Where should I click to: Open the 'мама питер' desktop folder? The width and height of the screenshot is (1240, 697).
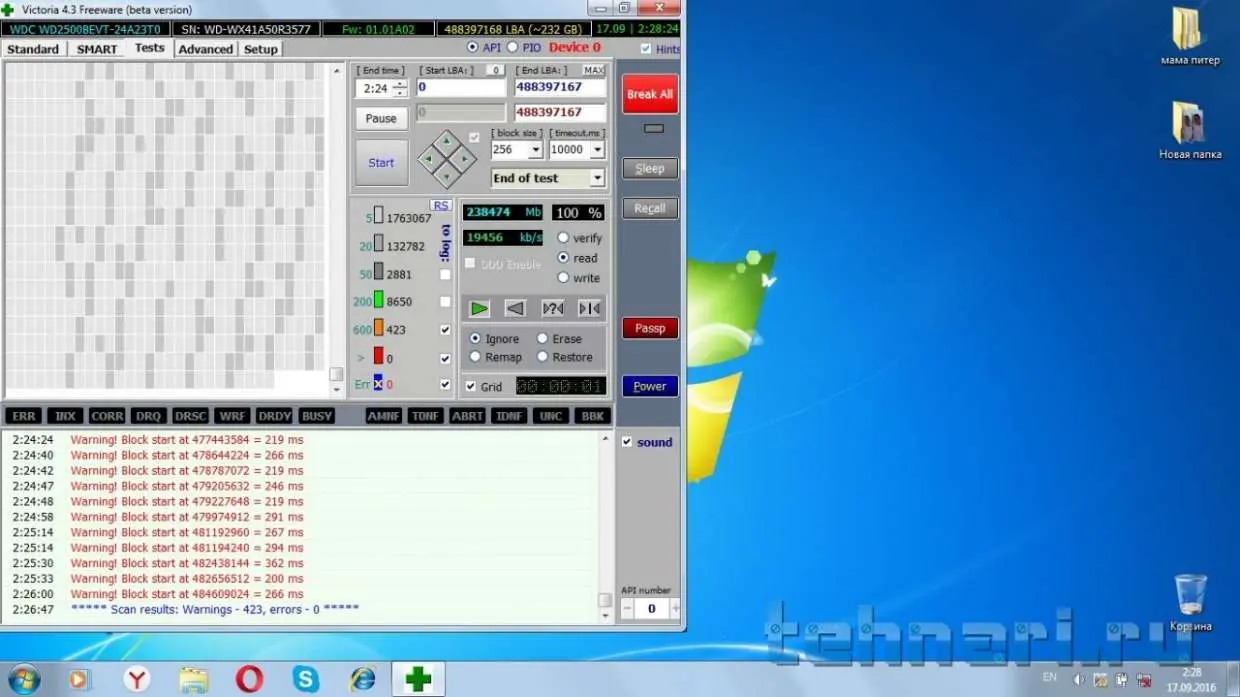(1189, 37)
